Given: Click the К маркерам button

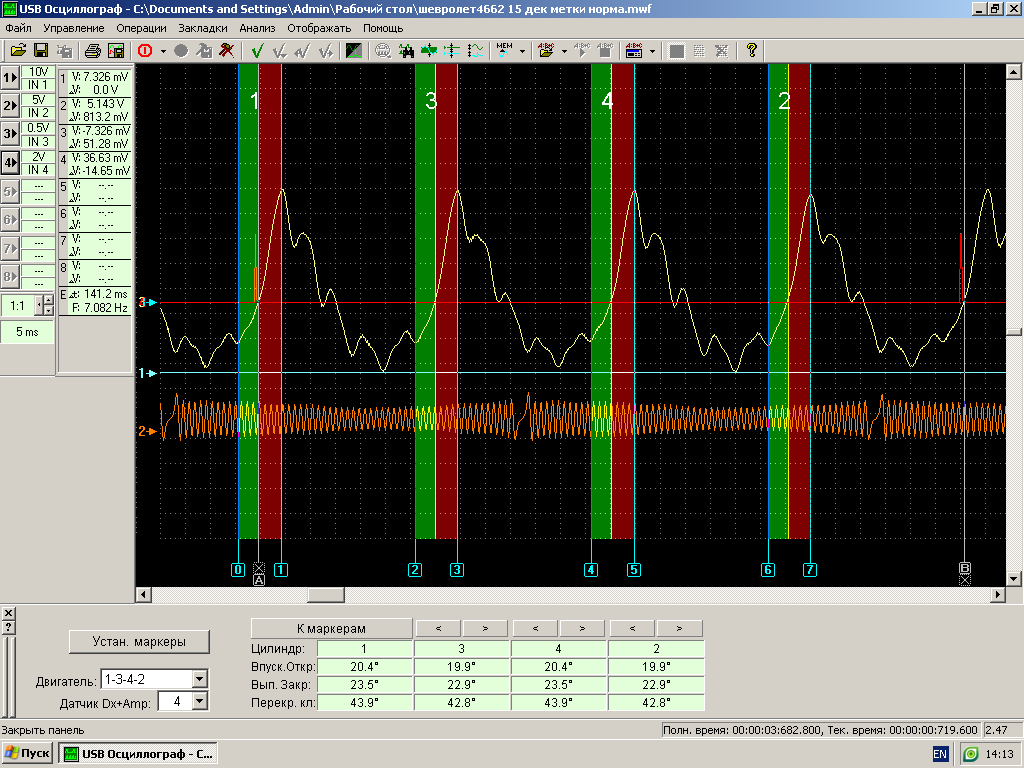Looking at the screenshot, I should [331, 629].
